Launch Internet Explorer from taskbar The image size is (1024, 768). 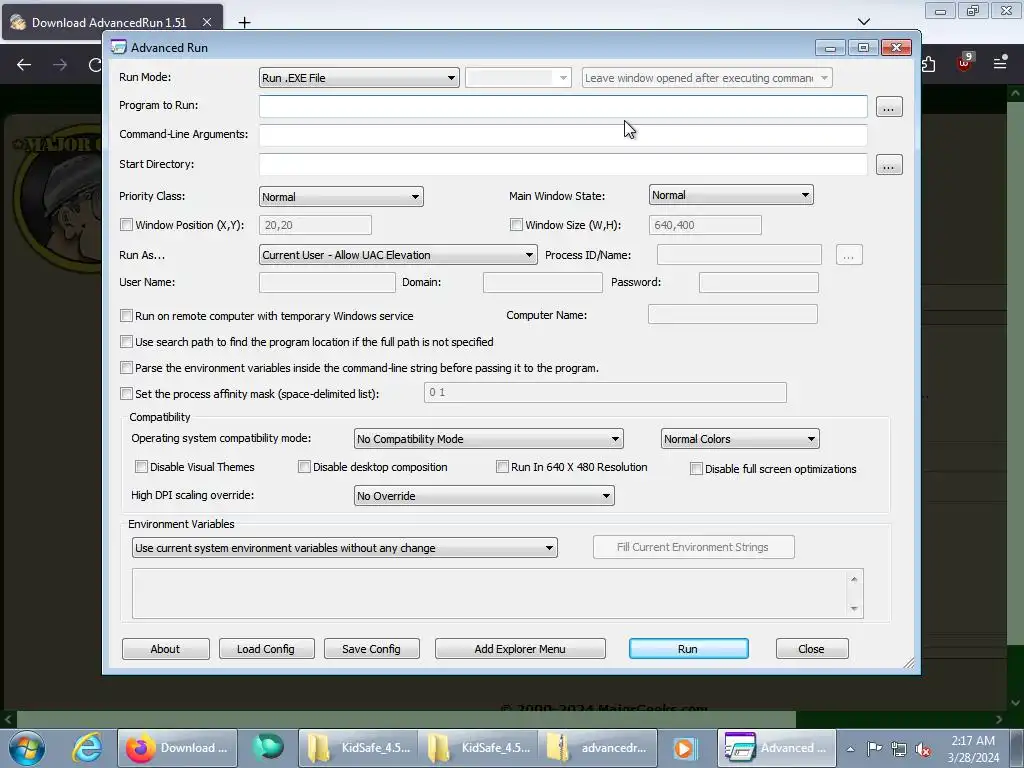coord(87,748)
